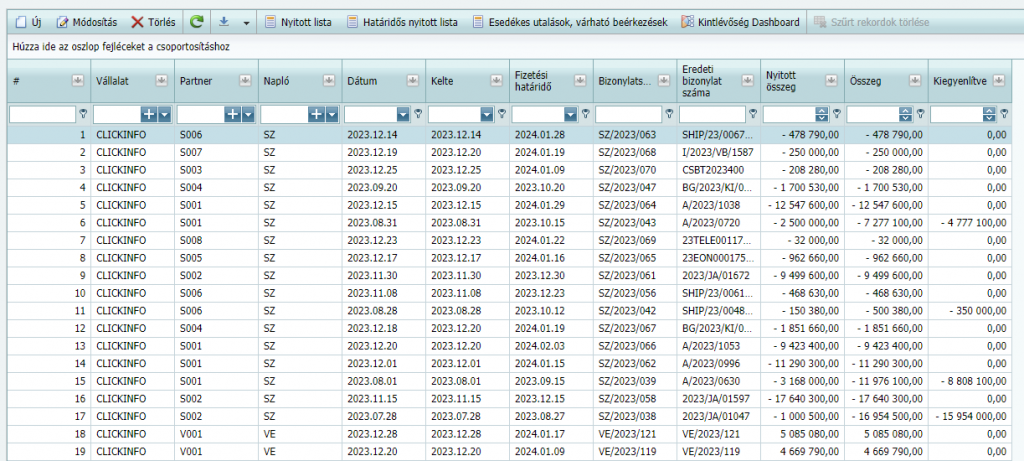This screenshot has width=1024, height=461.
Task: Click the Bizonylatszám filter input field
Action: click(628, 115)
